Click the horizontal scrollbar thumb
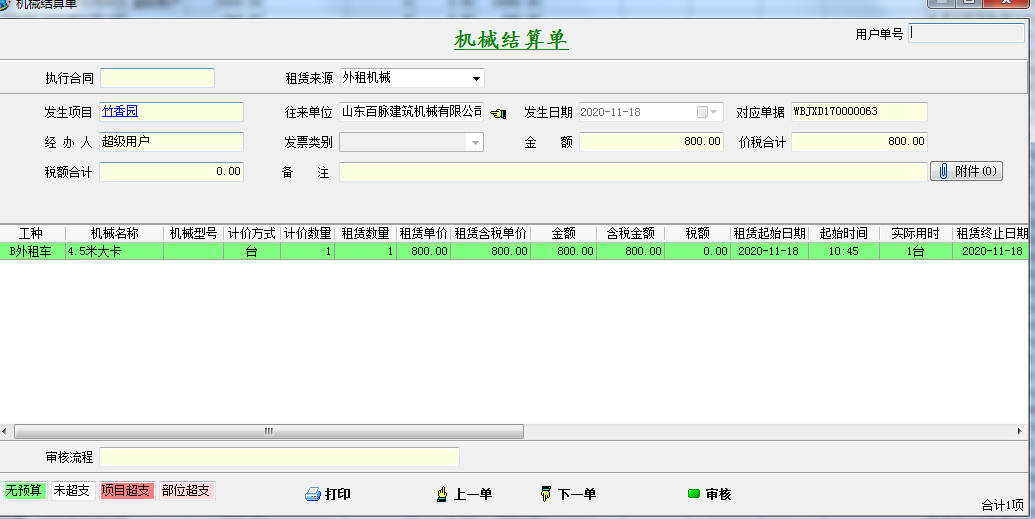The height and width of the screenshot is (519, 1035). click(267, 432)
